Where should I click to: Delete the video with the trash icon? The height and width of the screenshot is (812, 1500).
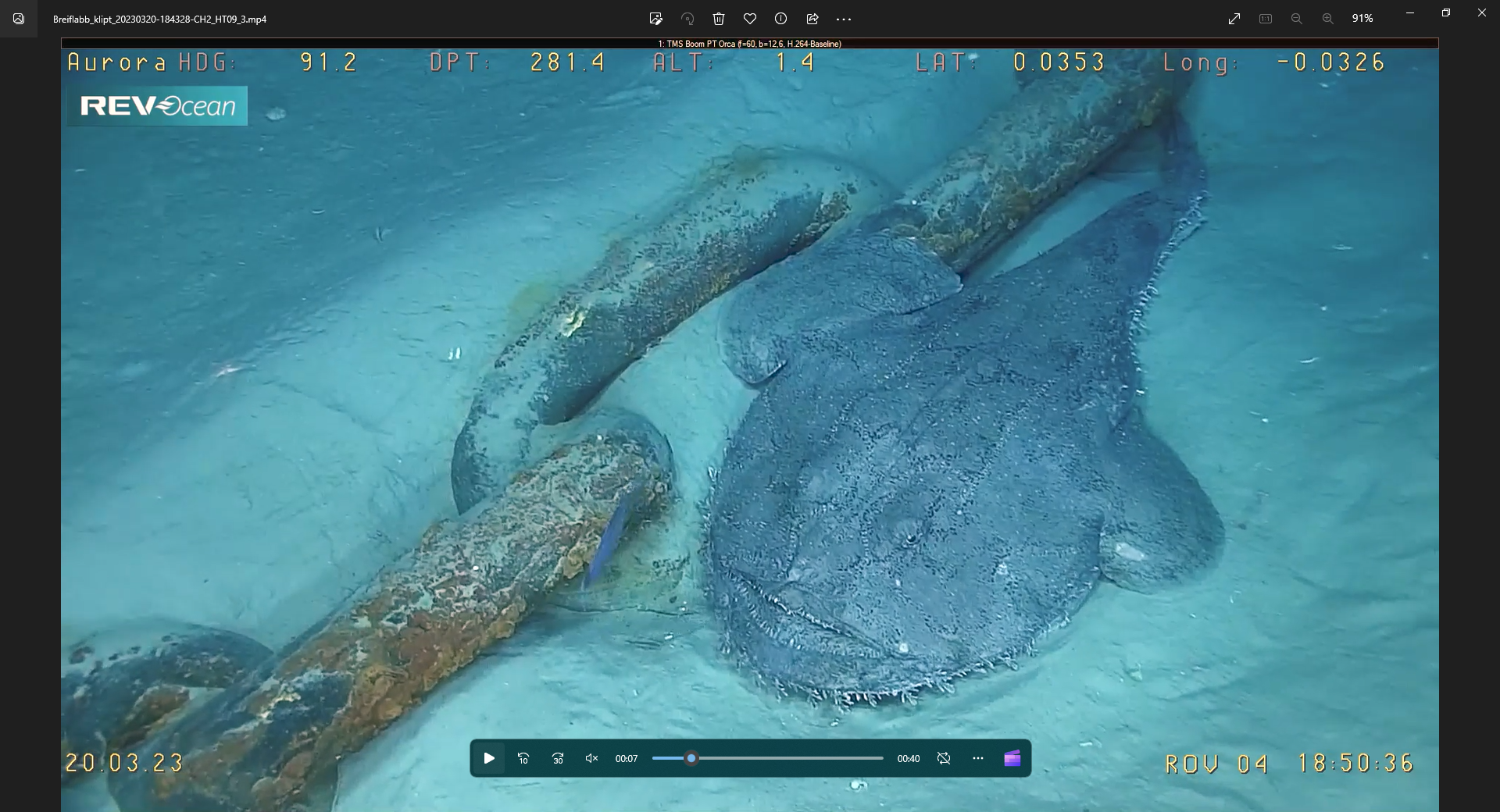pos(719,19)
